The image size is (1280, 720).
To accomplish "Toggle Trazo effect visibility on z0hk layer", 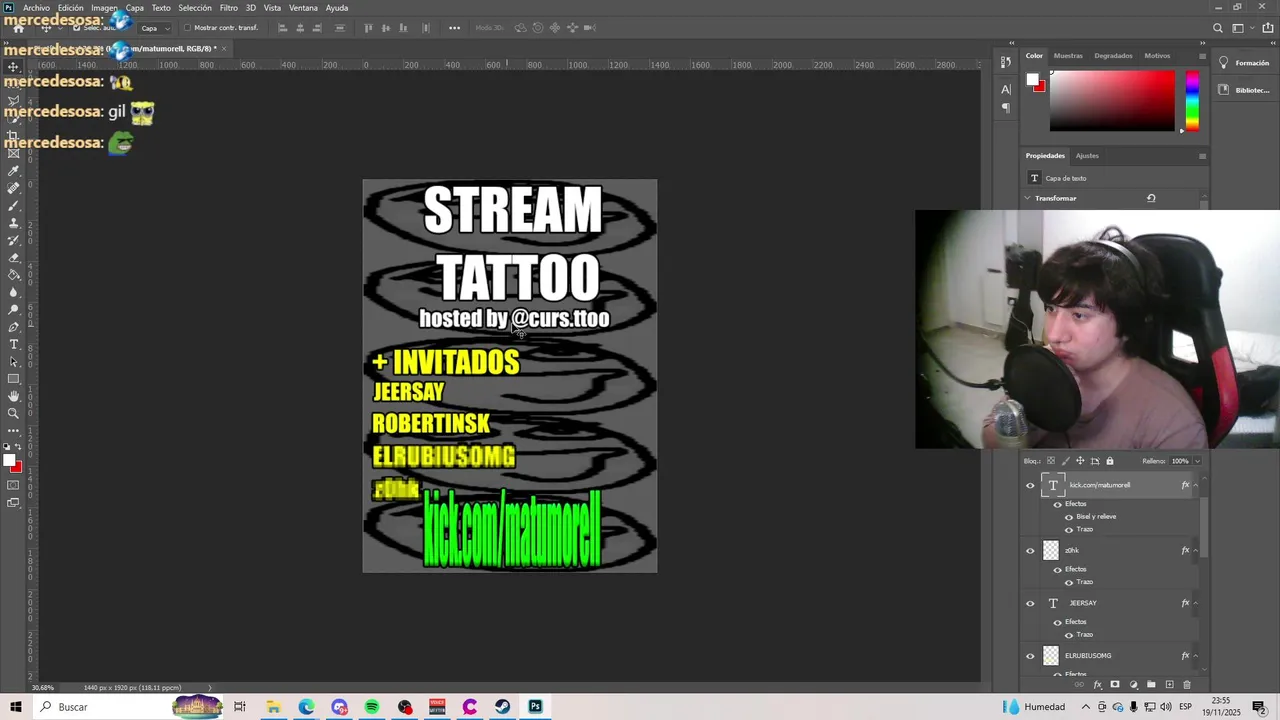I will tap(1068, 582).
